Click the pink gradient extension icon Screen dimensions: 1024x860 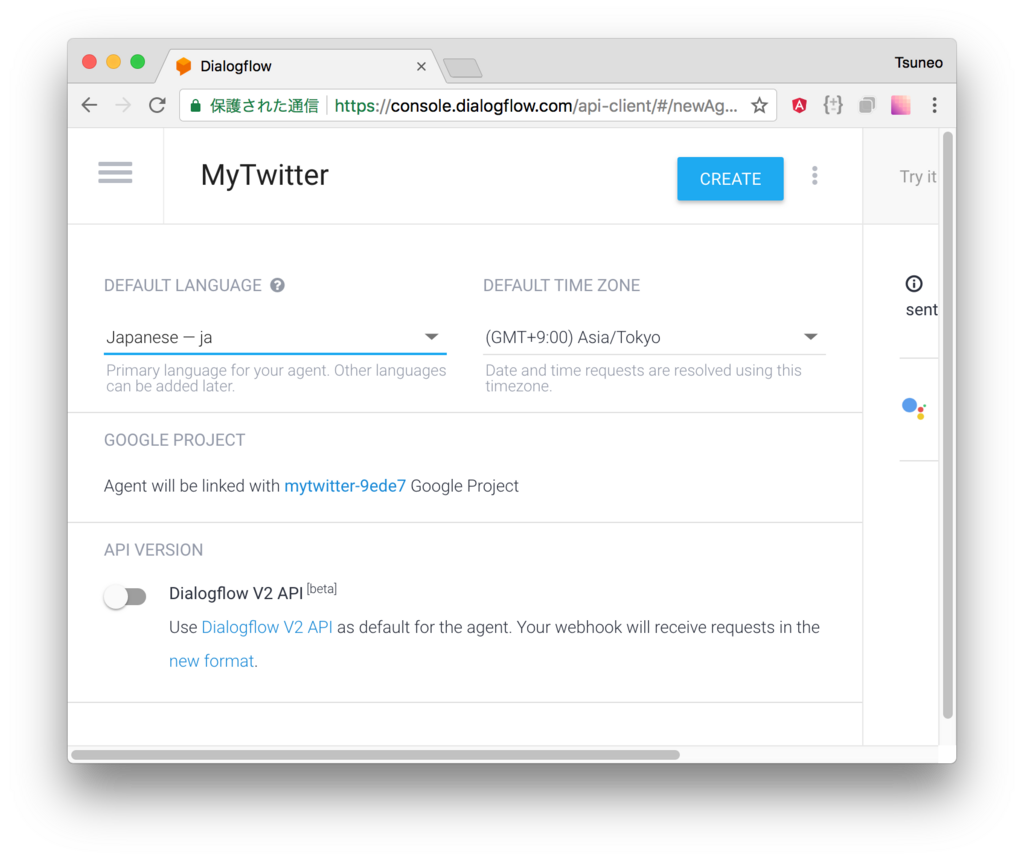click(901, 105)
